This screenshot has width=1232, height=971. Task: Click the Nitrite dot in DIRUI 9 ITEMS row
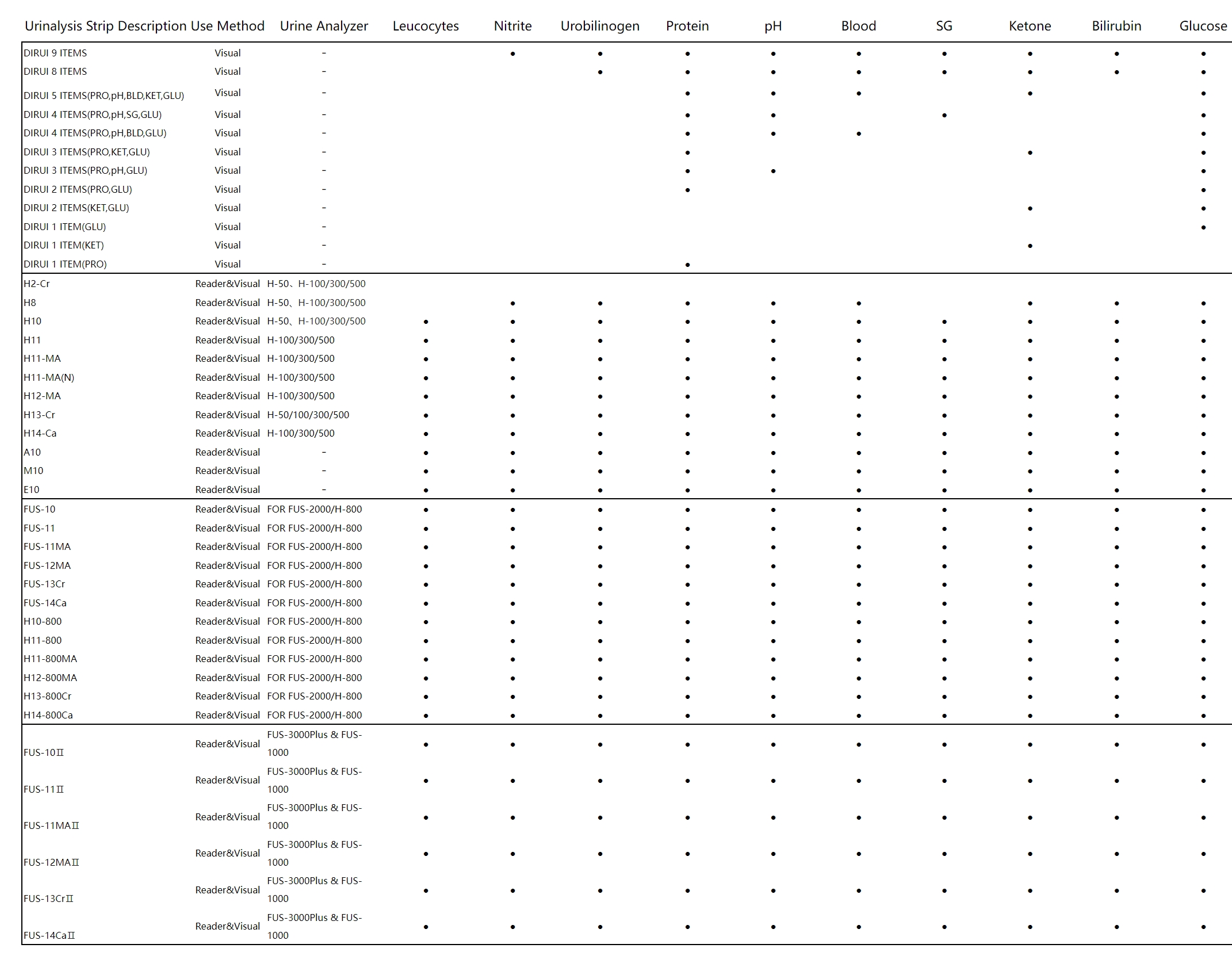click(x=512, y=54)
